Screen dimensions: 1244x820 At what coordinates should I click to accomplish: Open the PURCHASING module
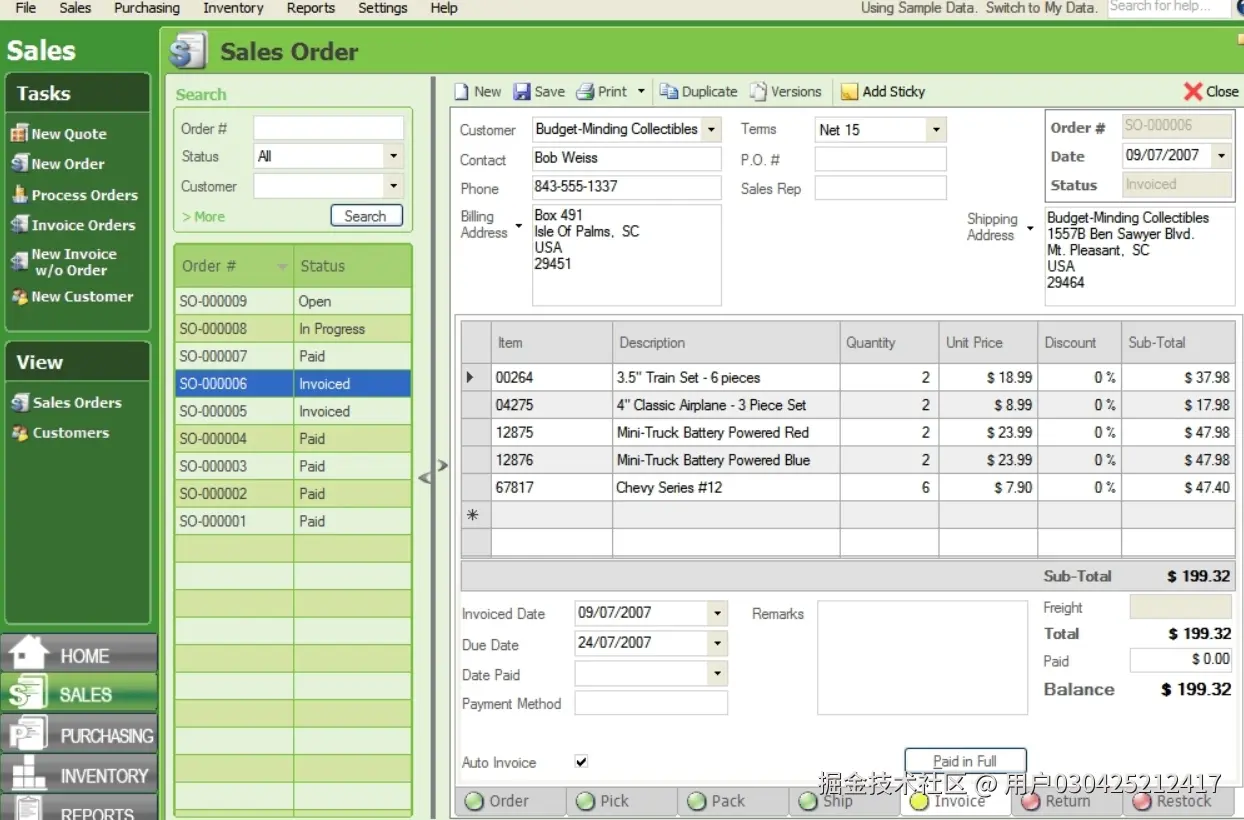[x=79, y=735]
